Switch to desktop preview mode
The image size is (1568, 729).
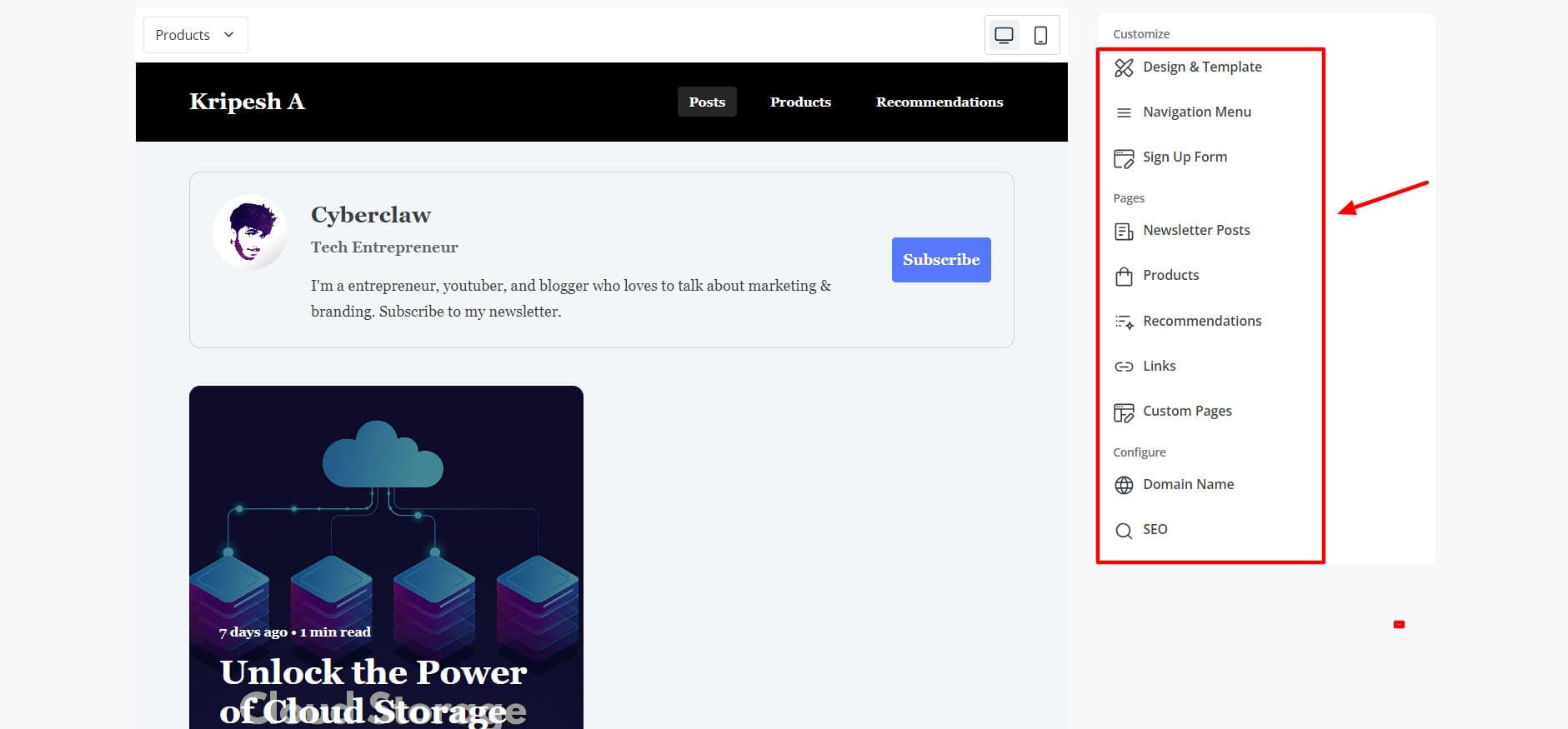[x=1004, y=35]
